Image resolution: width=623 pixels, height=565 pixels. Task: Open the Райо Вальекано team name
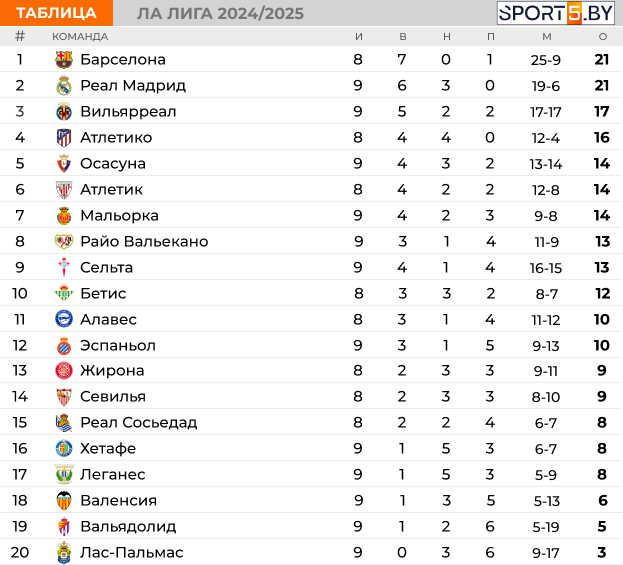click(144, 241)
